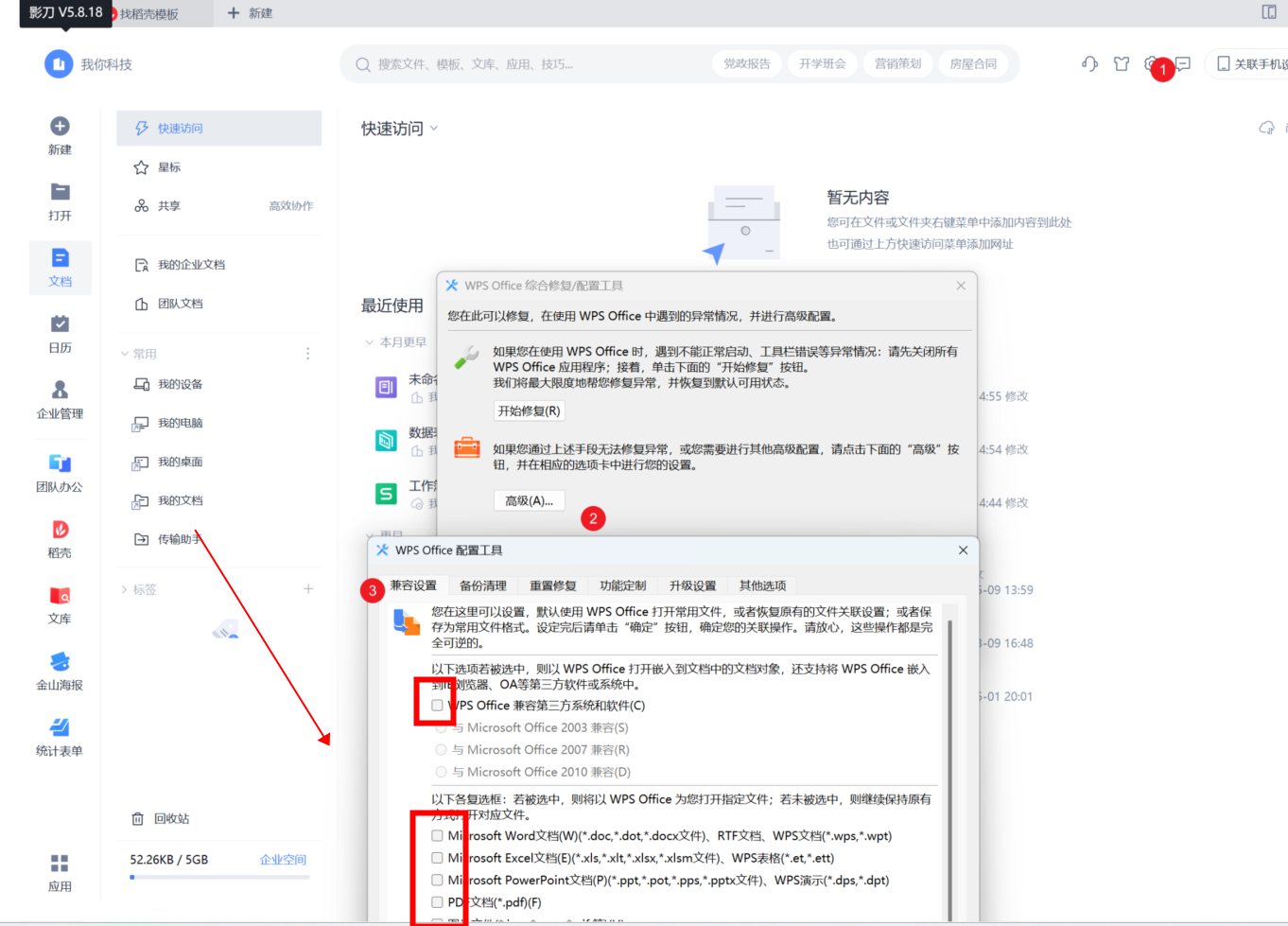Screen dimensions: 1288x926
Task: Open the customer service headset icon
Action: click(x=1089, y=64)
